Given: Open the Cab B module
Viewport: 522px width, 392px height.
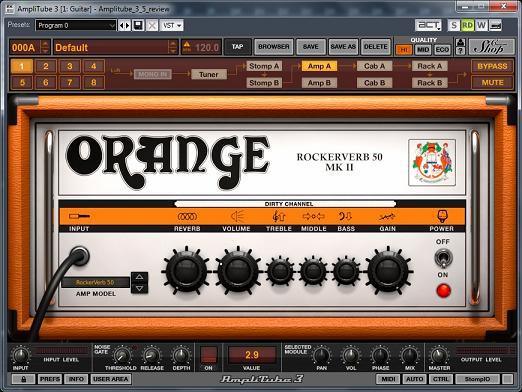Looking at the screenshot, I should 375,83.
